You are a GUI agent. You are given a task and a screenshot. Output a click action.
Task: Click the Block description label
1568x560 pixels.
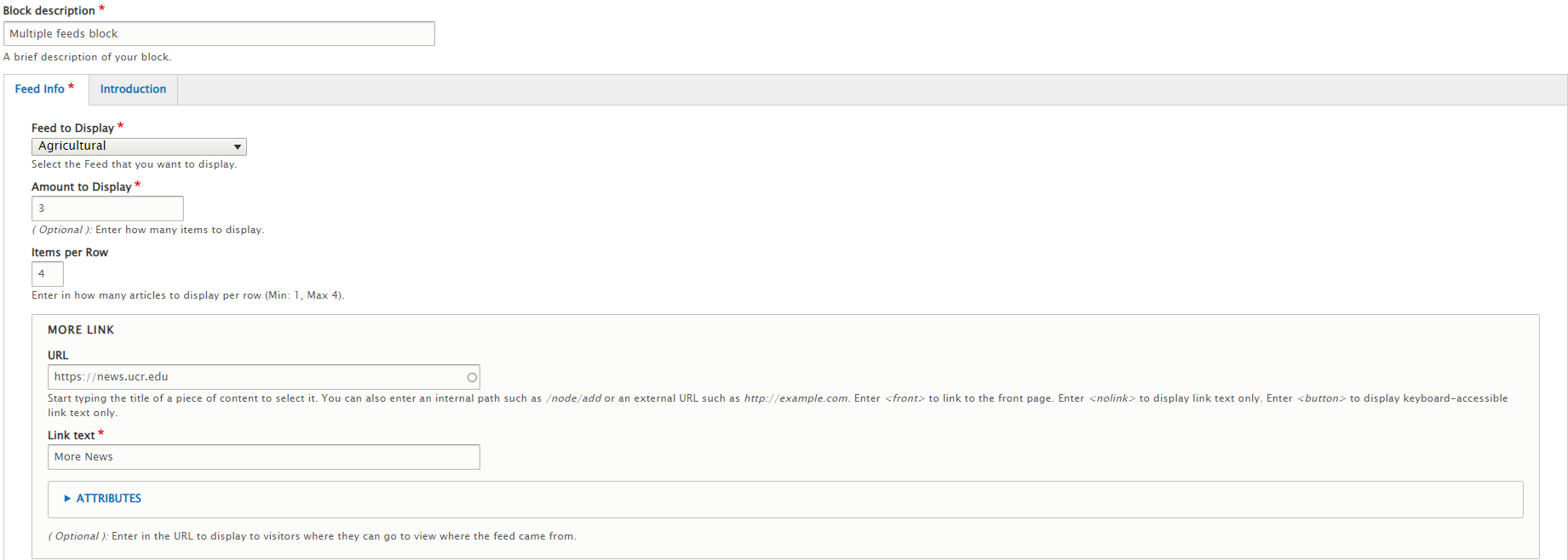click(x=49, y=10)
